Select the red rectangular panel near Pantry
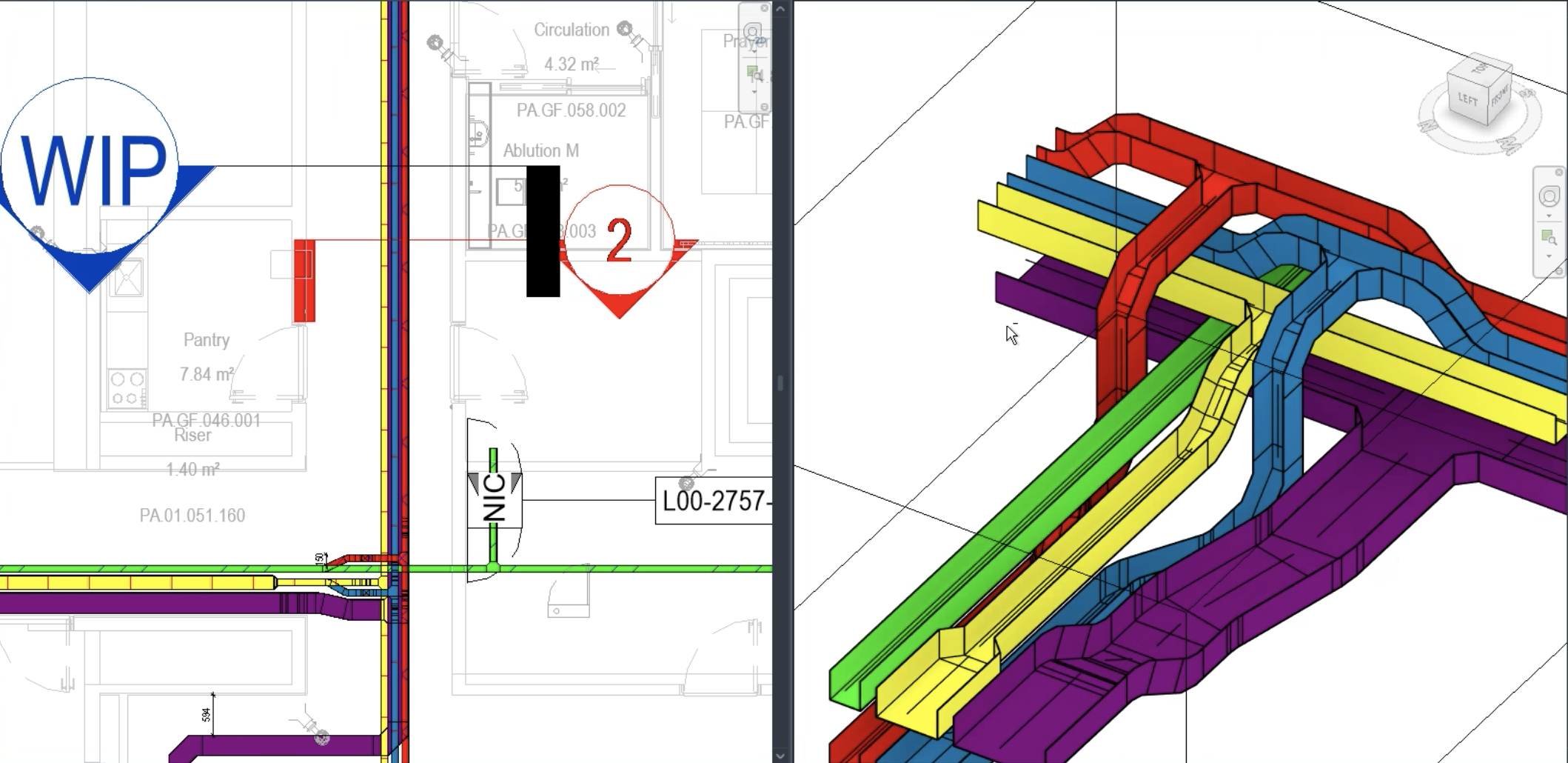Viewport: 1568px width, 763px height. tap(304, 281)
